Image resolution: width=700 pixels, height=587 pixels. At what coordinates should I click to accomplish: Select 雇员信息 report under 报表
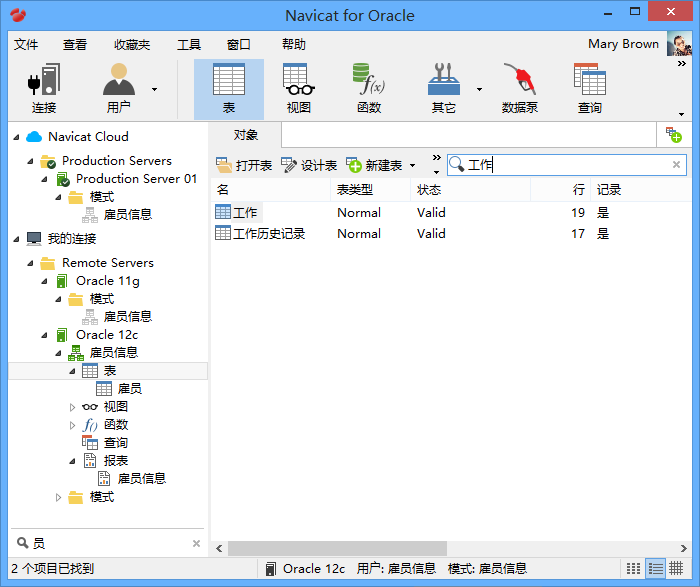pyautogui.click(x=142, y=479)
